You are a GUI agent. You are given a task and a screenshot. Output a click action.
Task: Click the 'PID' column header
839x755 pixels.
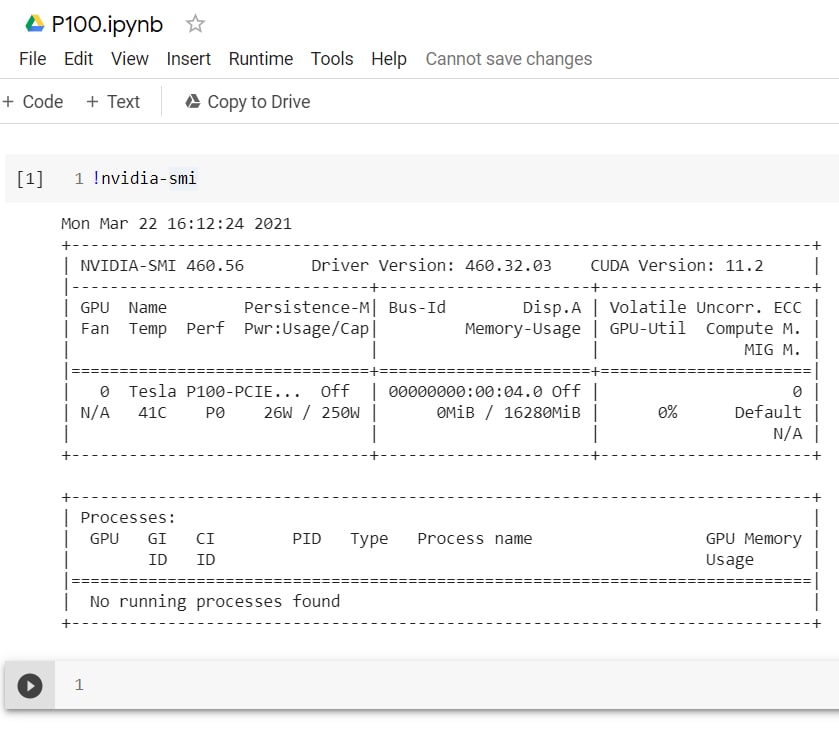click(307, 538)
